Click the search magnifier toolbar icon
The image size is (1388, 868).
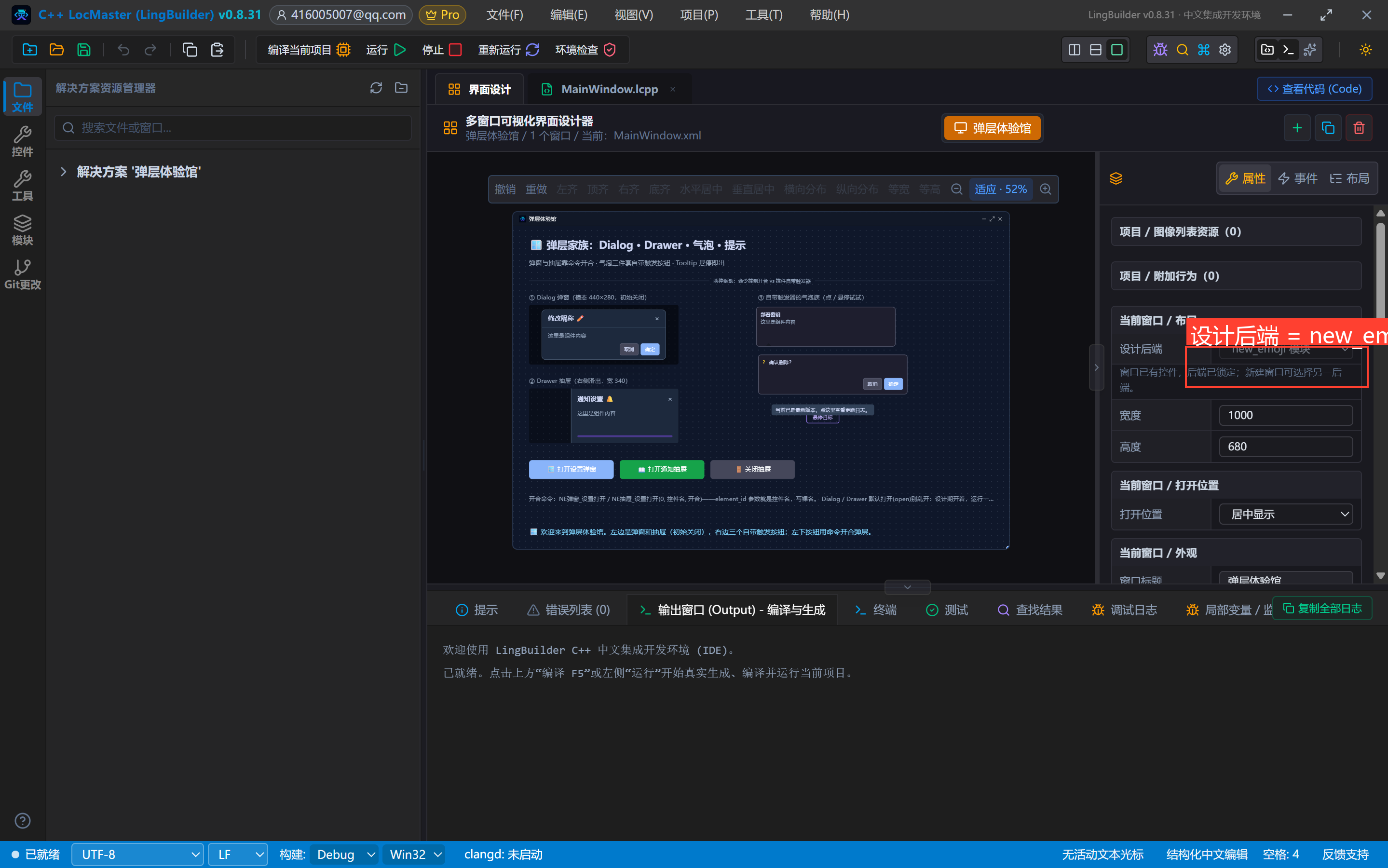tap(1182, 50)
